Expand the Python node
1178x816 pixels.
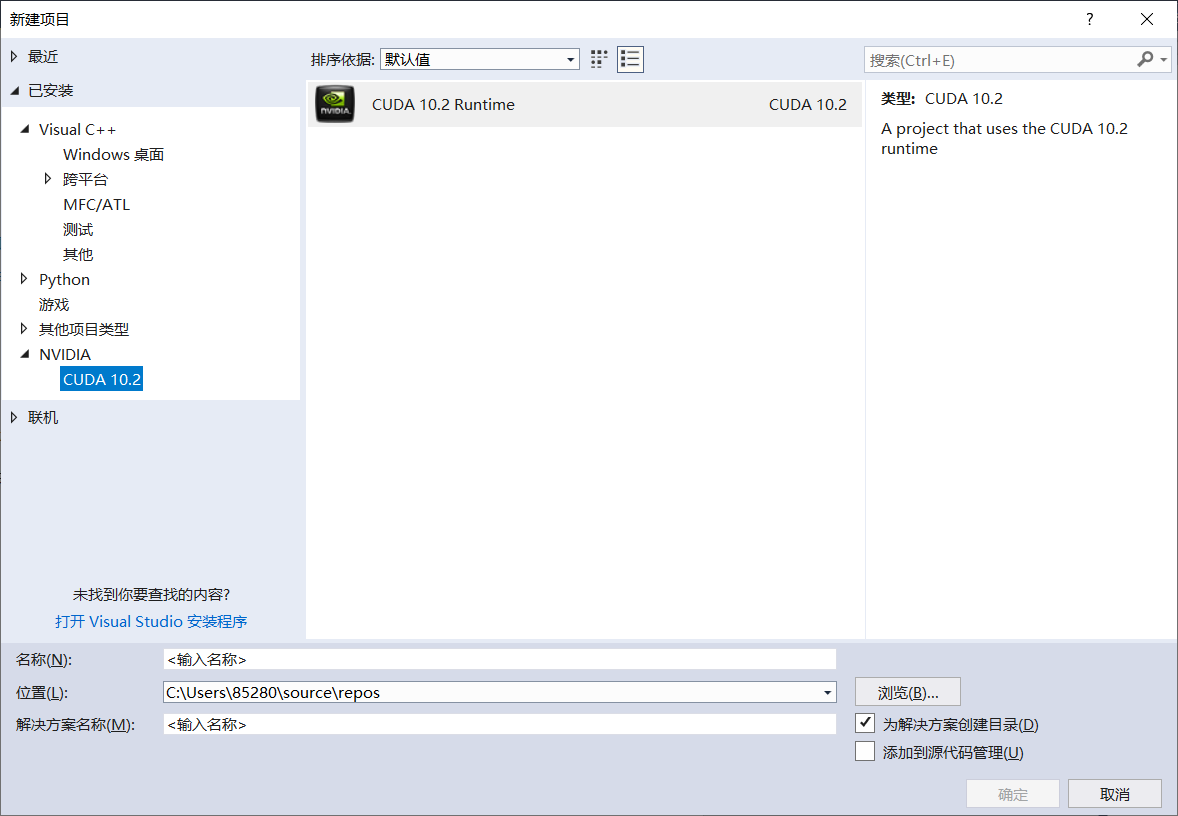24,279
